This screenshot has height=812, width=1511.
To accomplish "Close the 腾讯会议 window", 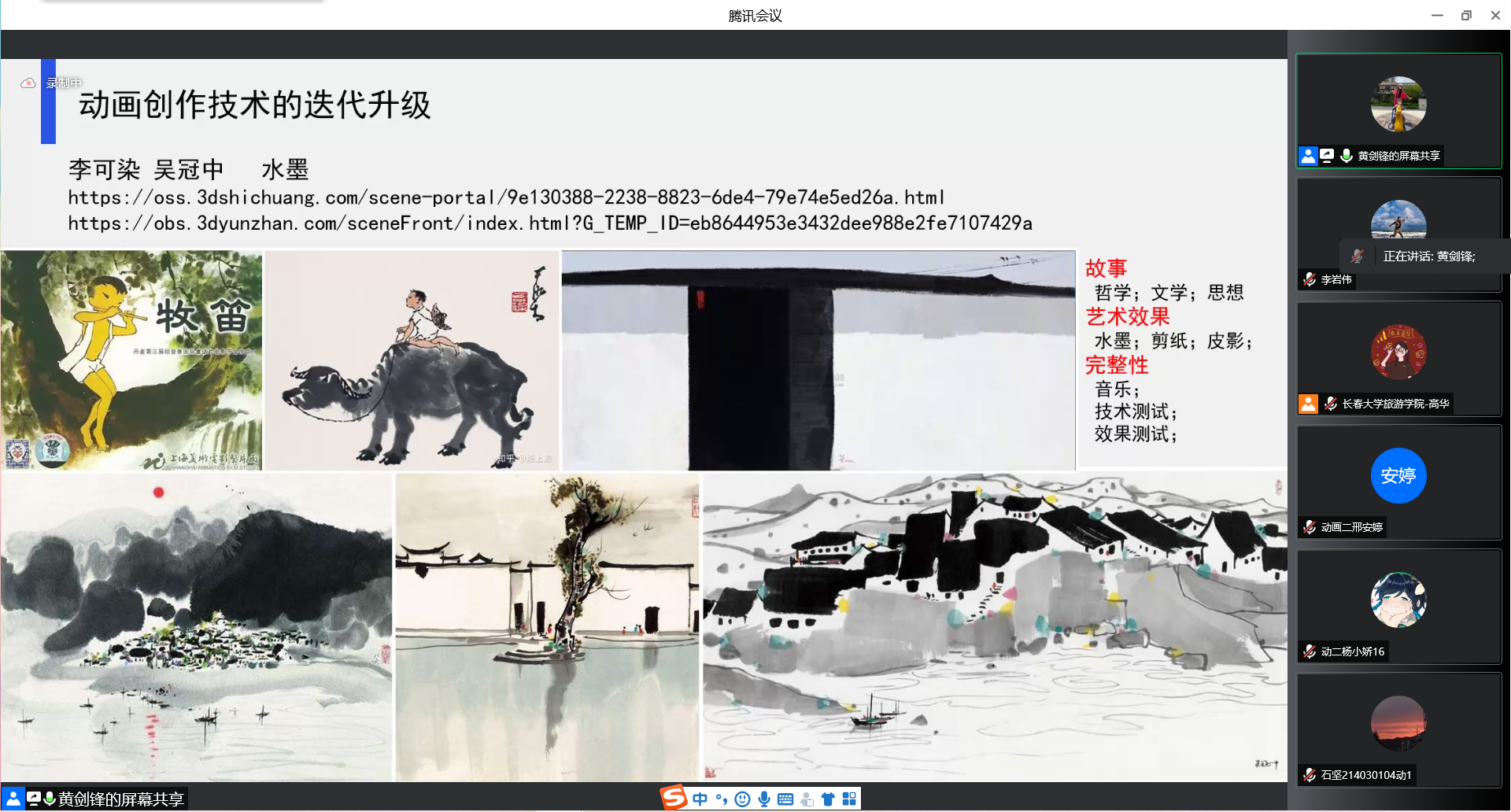I will (x=1495, y=15).
